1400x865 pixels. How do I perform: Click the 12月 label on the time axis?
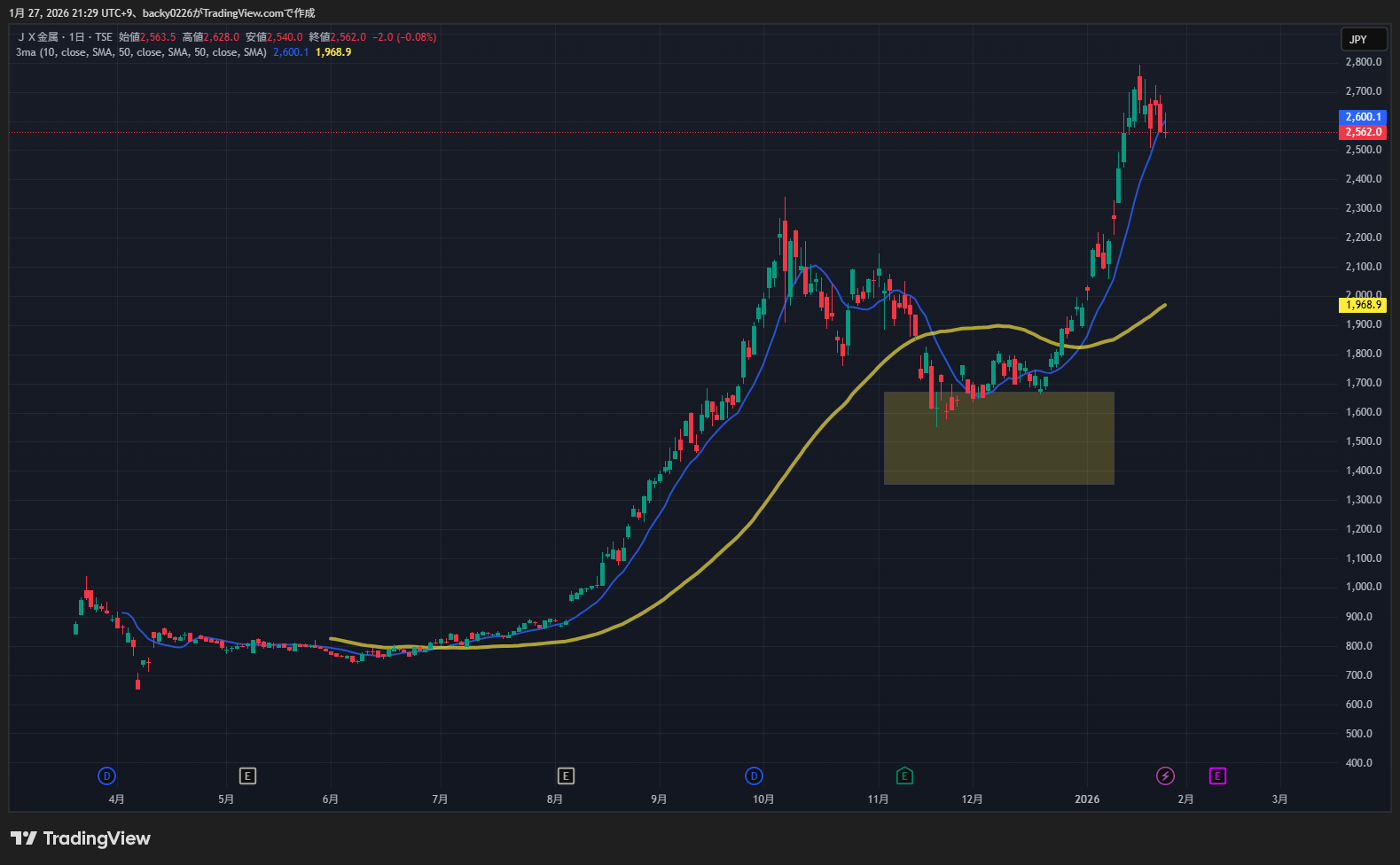click(x=972, y=799)
